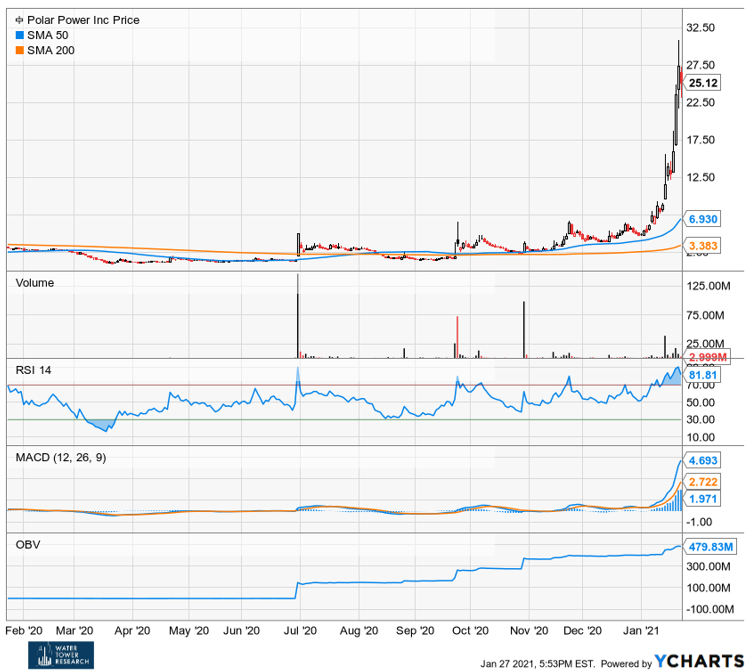The image size is (752, 672).
Task: Click the 22.50 price axis label
Action: (x=700, y=103)
